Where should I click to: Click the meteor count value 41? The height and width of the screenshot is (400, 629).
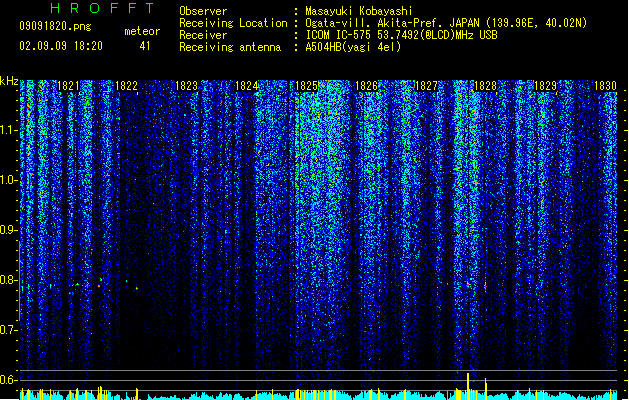point(145,46)
